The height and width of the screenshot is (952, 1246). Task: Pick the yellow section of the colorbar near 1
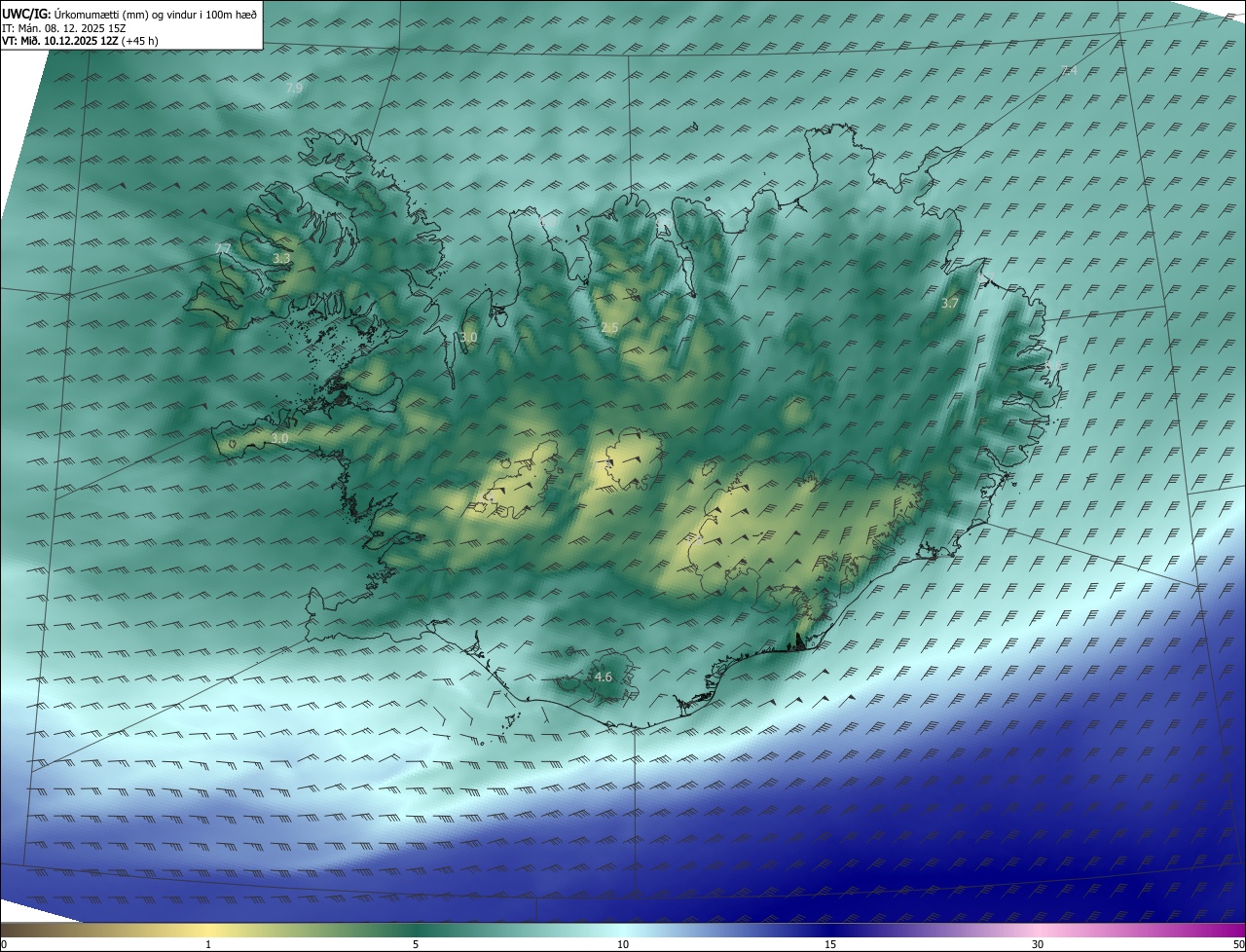pyautogui.click(x=208, y=930)
